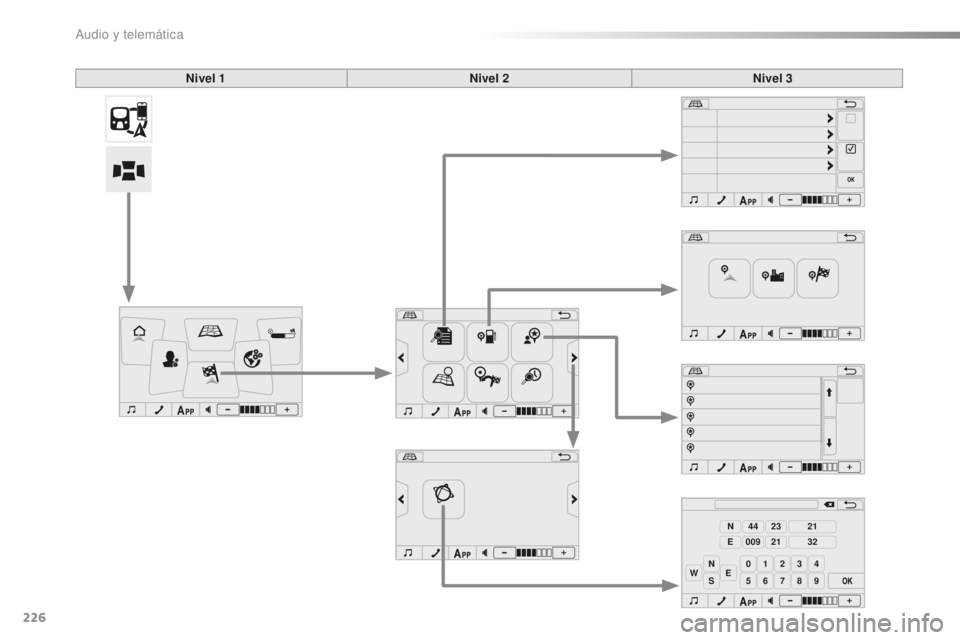The image size is (960, 640).
Task: Expand the fourth row chevron on checkbox list screen
Action: pos(830,165)
